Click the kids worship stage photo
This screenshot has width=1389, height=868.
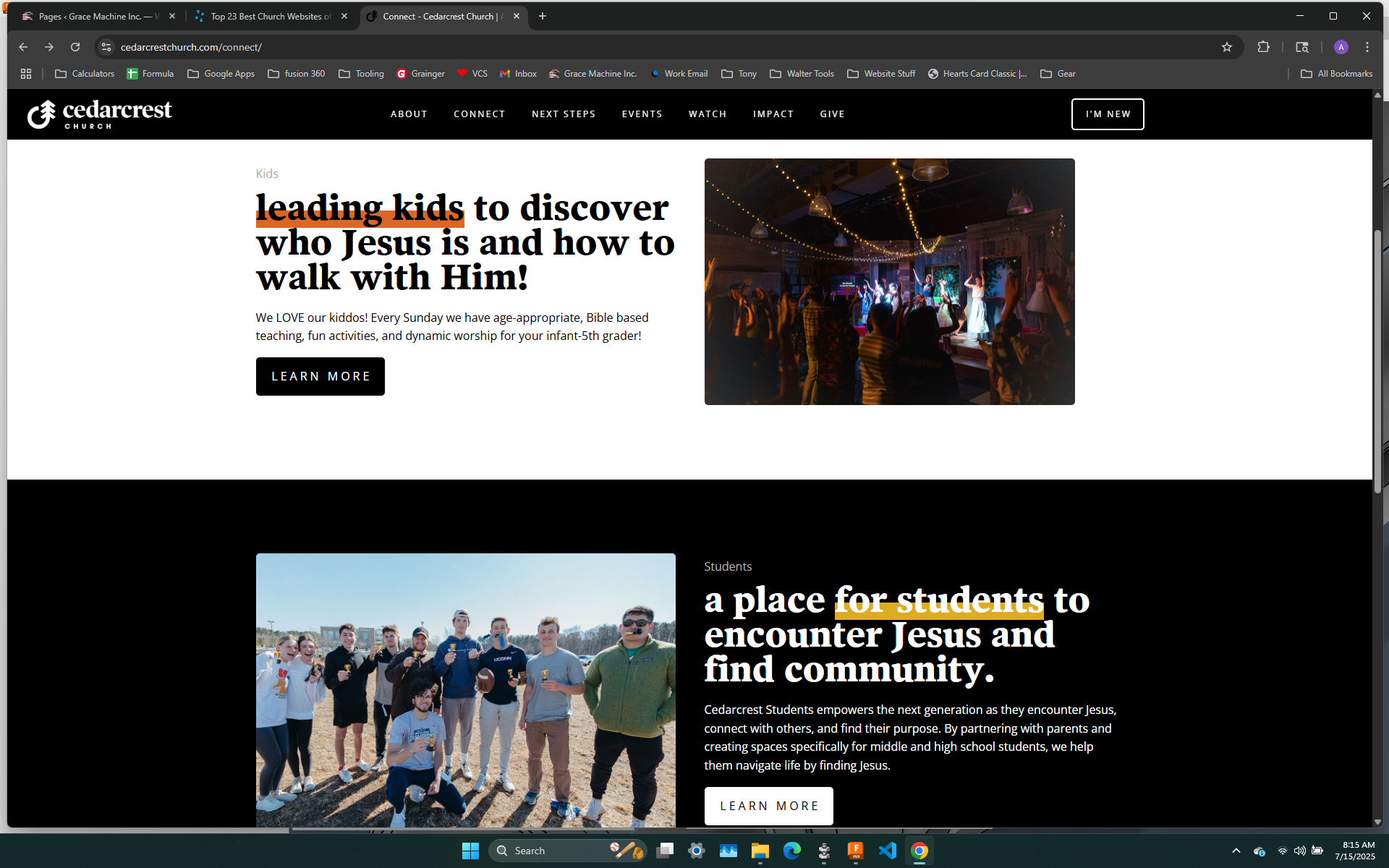[889, 281]
